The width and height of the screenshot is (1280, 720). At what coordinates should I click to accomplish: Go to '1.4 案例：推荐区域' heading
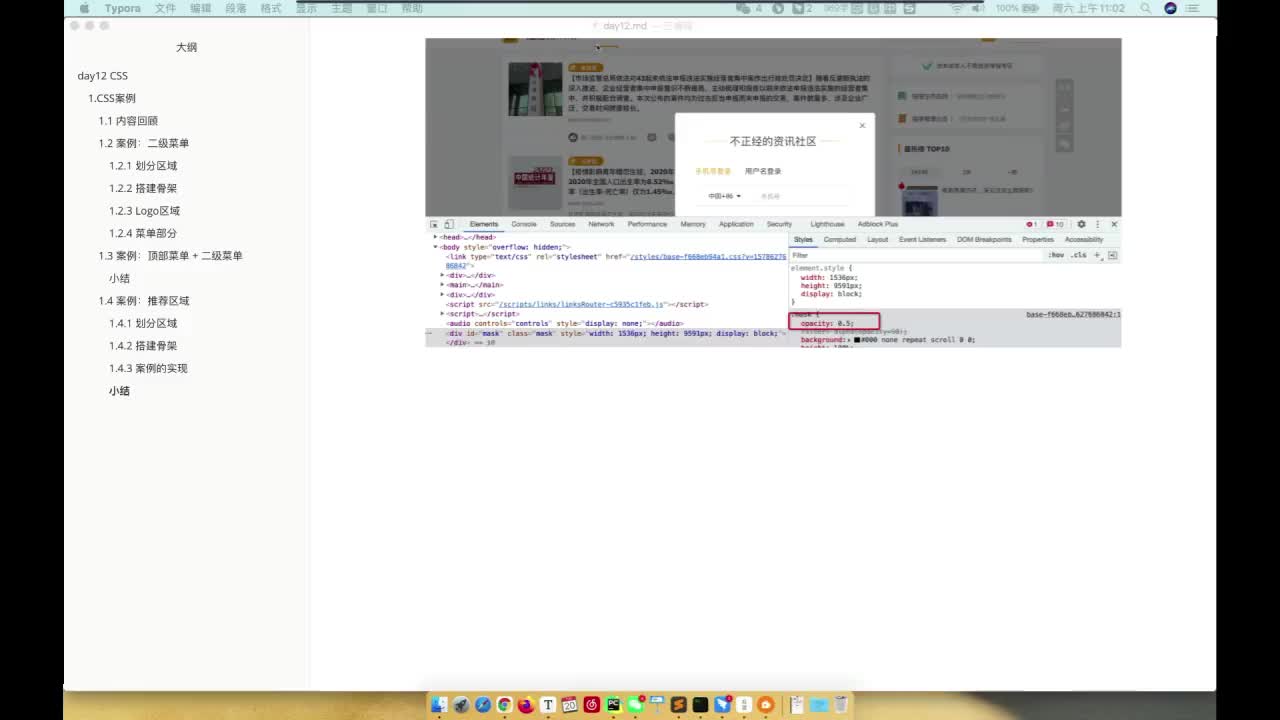pyautogui.click(x=144, y=301)
